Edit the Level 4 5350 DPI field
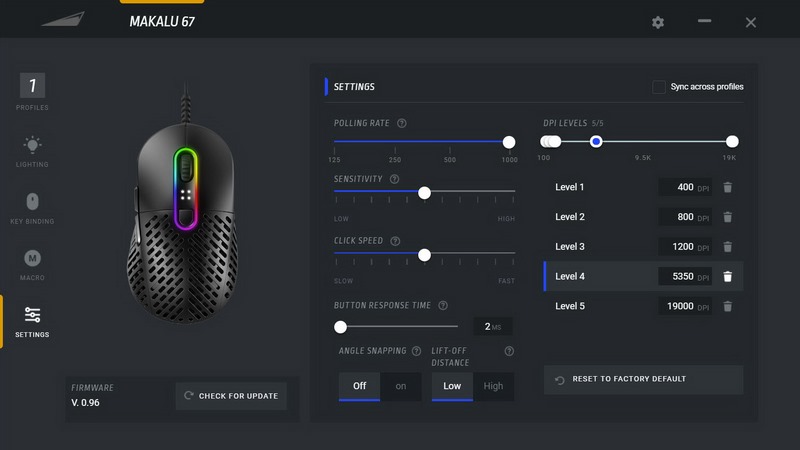This screenshot has width=800, height=450. click(685, 276)
